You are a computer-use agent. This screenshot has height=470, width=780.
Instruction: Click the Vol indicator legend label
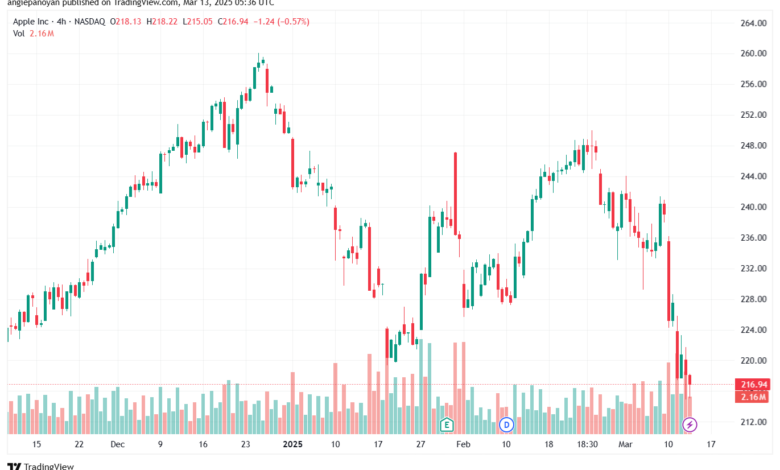(18, 34)
